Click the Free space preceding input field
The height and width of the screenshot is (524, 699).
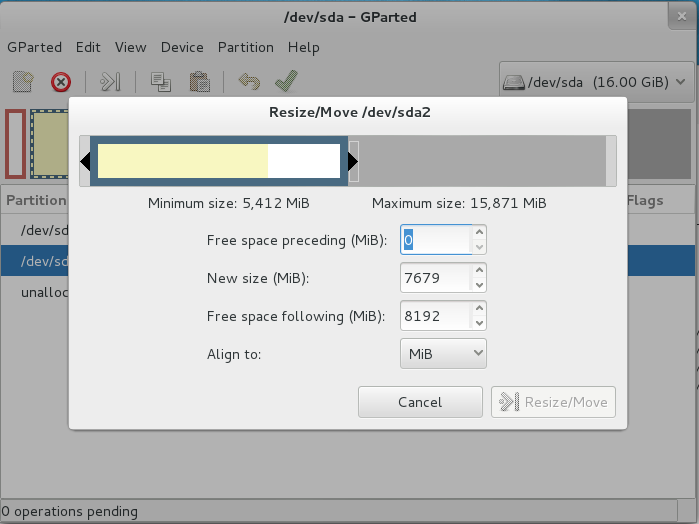click(x=436, y=240)
